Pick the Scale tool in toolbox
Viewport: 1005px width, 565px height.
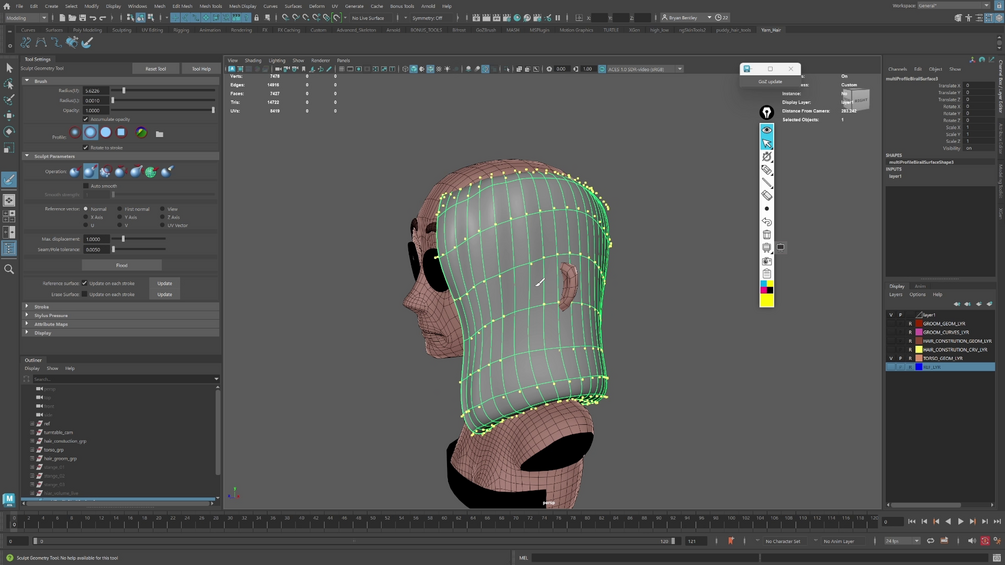[x=9, y=148]
